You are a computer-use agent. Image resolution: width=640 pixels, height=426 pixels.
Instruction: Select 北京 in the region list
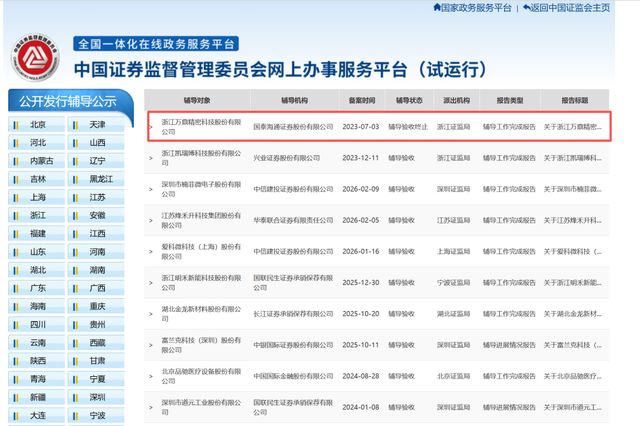click(x=36, y=124)
